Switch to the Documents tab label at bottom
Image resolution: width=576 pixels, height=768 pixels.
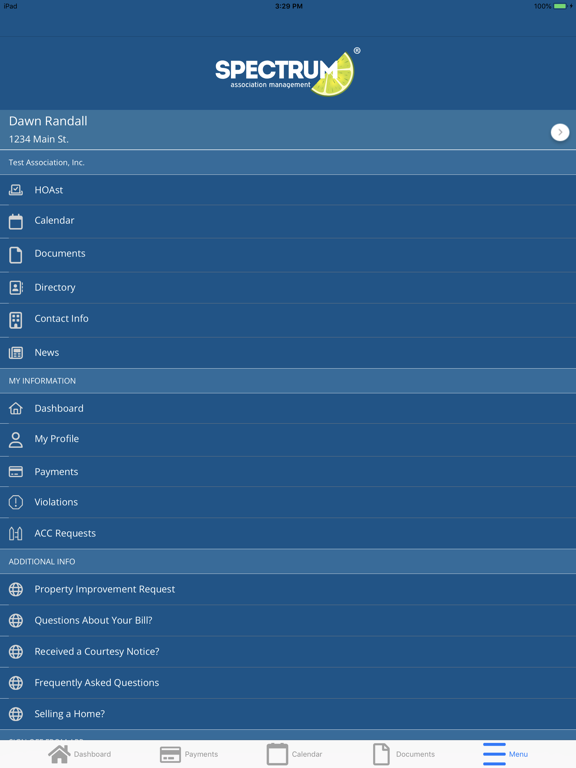click(x=415, y=754)
